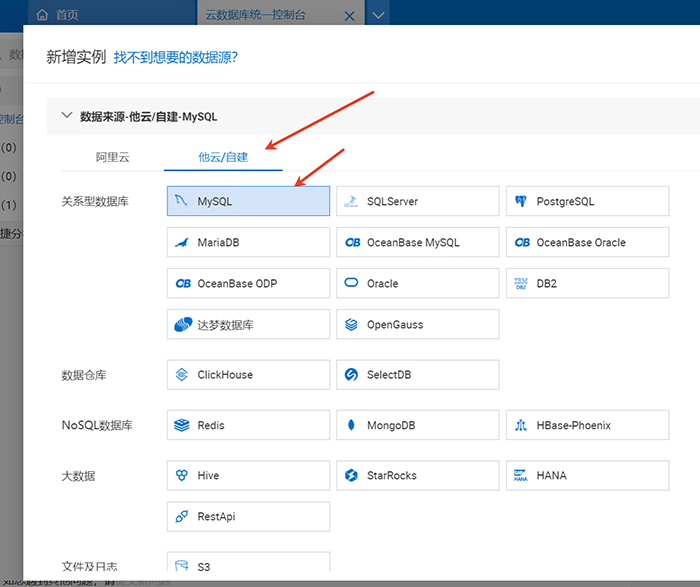Click the SQLServer logo icon

351,201
